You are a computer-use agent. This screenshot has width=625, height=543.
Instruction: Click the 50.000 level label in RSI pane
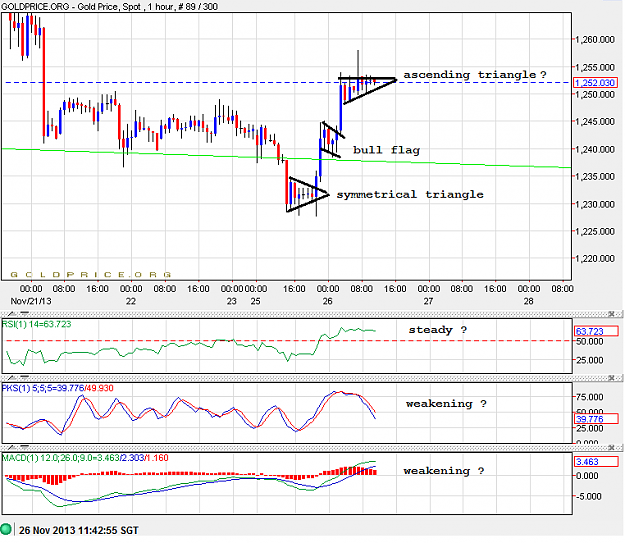click(590, 341)
